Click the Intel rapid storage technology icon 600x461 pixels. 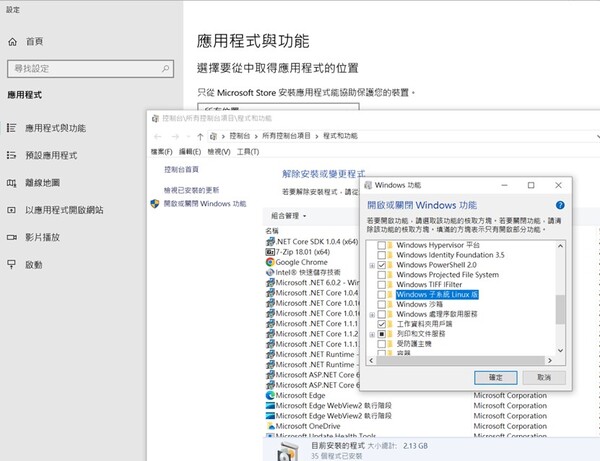270,273
